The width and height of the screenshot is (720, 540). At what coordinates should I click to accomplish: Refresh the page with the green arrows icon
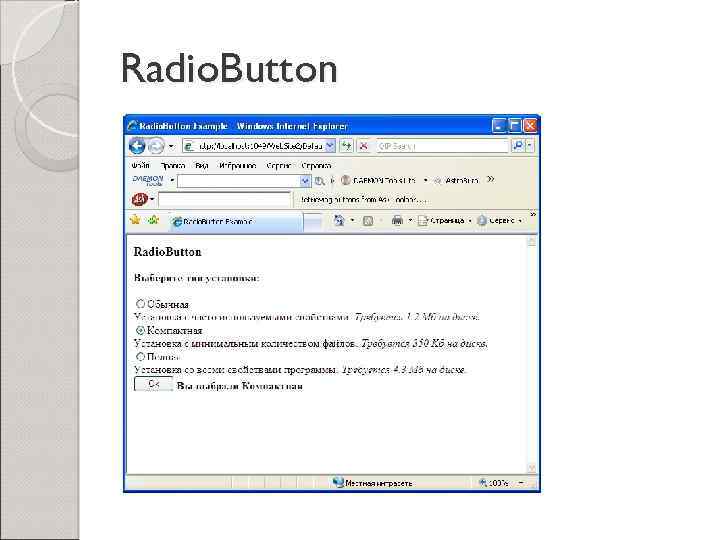pos(346,146)
